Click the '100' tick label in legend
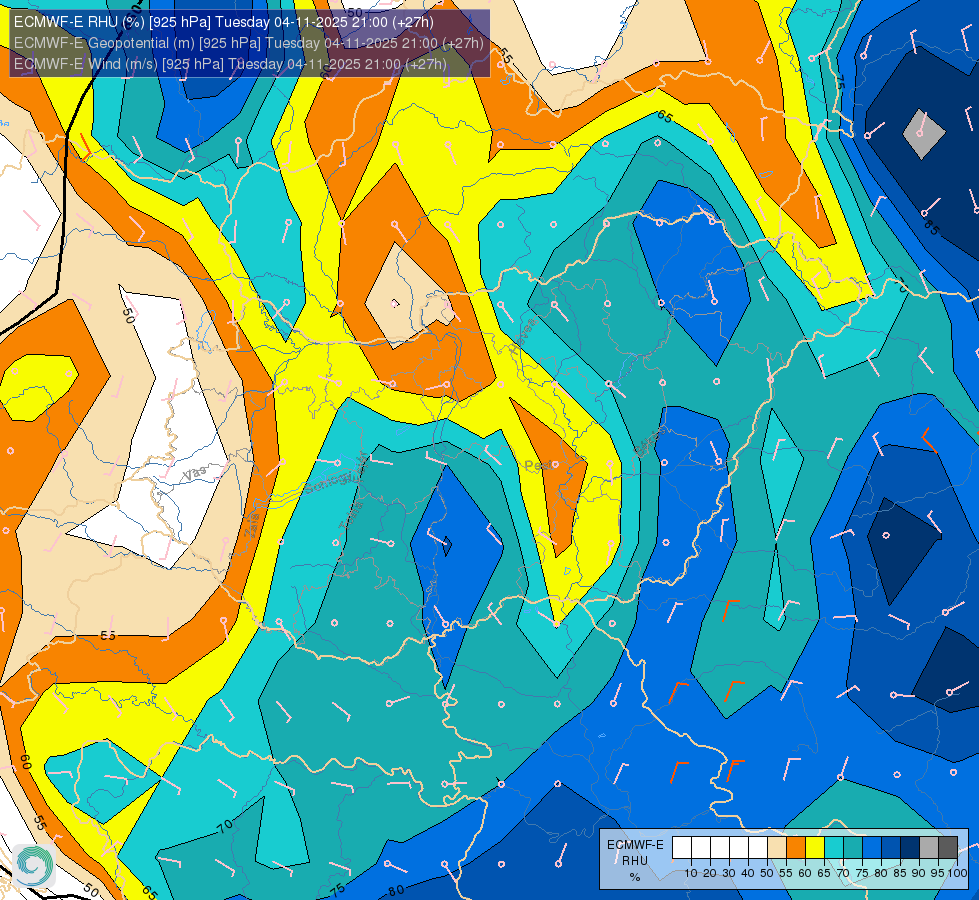 [957, 873]
